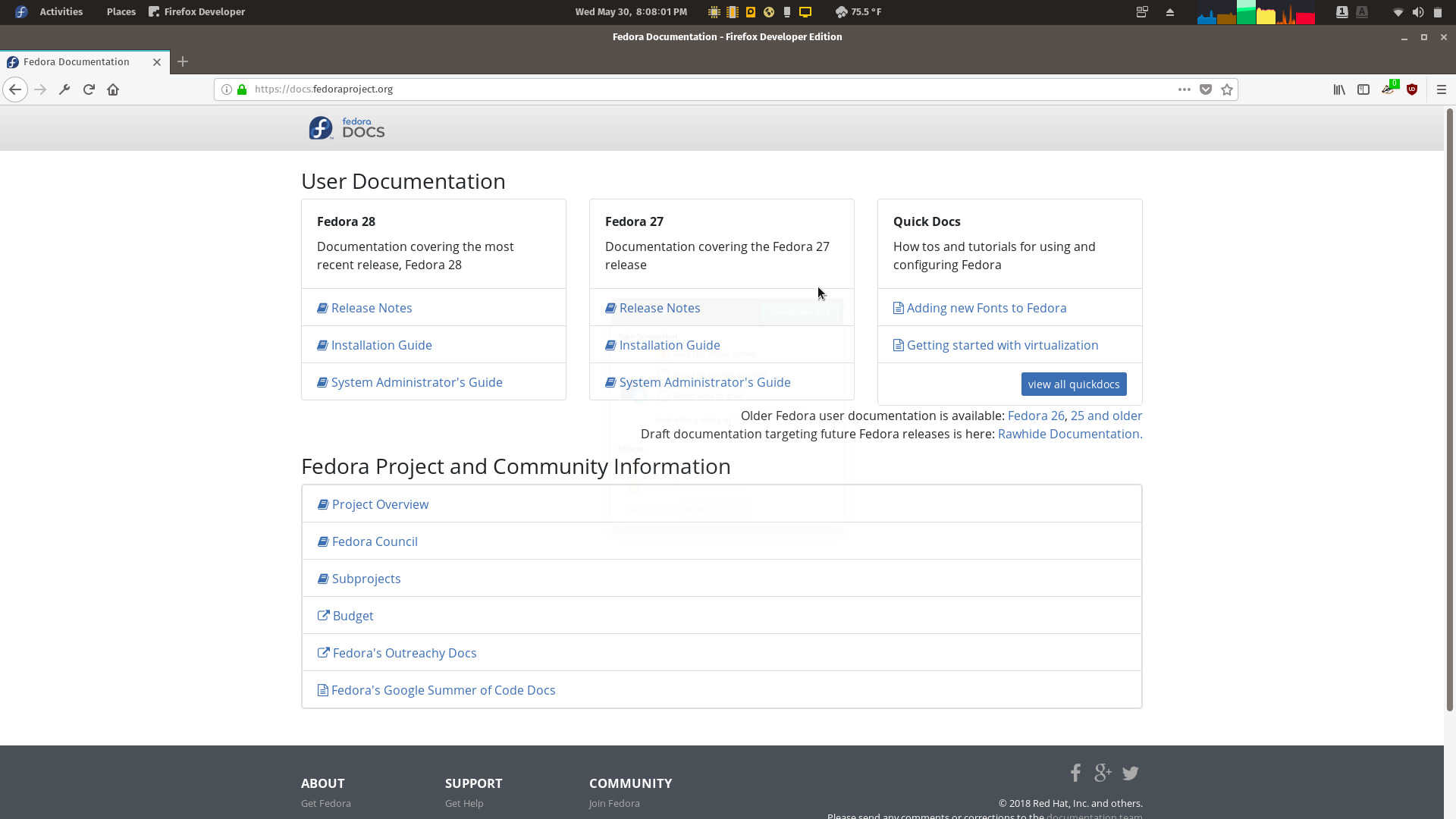Show site information via the info icon
This screenshot has width=1456, height=819.
point(226,89)
